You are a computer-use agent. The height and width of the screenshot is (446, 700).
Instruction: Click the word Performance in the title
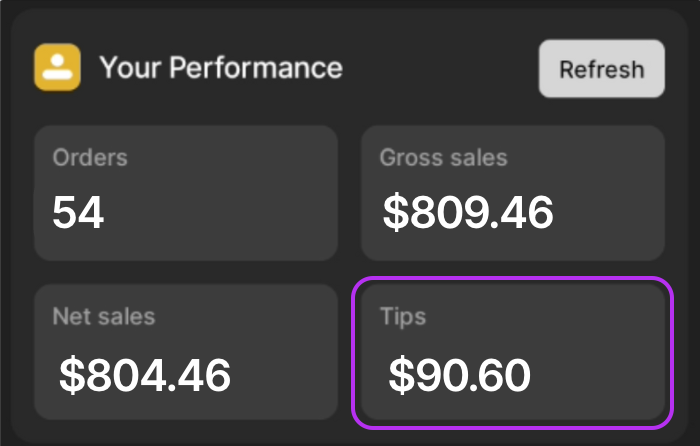pyautogui.click(x=256, y=68)
